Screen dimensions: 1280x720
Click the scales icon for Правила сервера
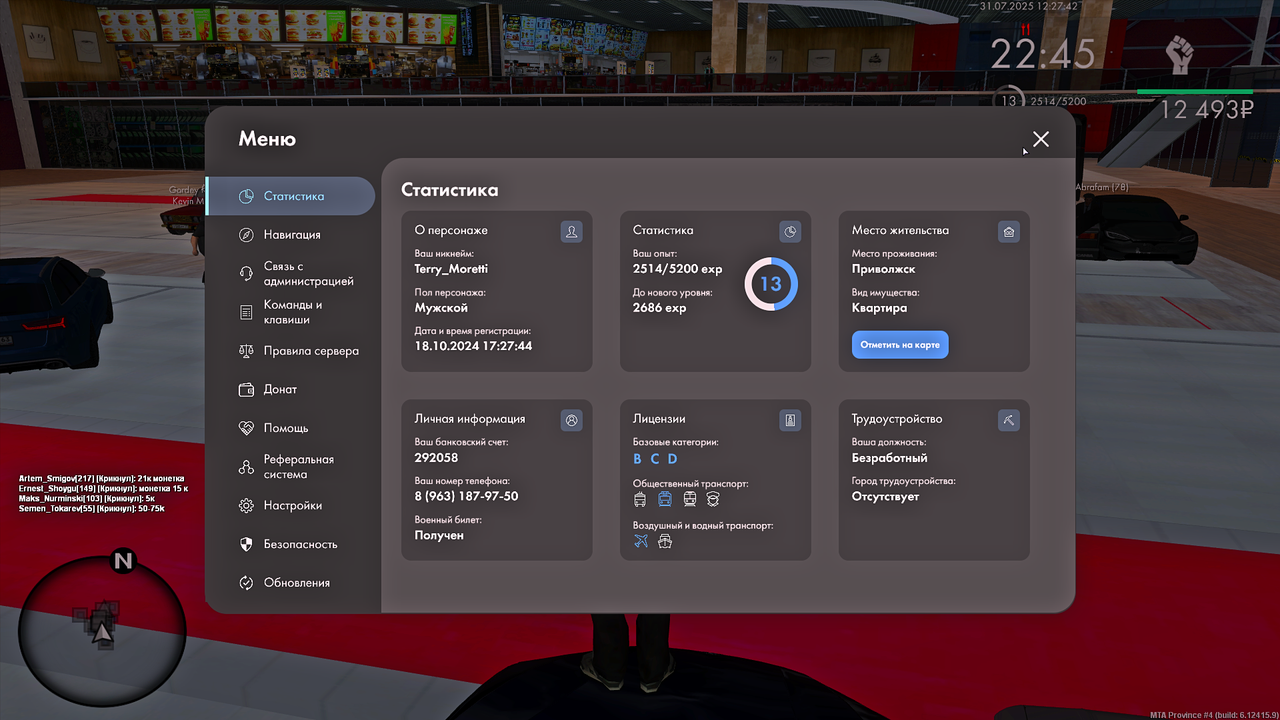click(246, 351)
